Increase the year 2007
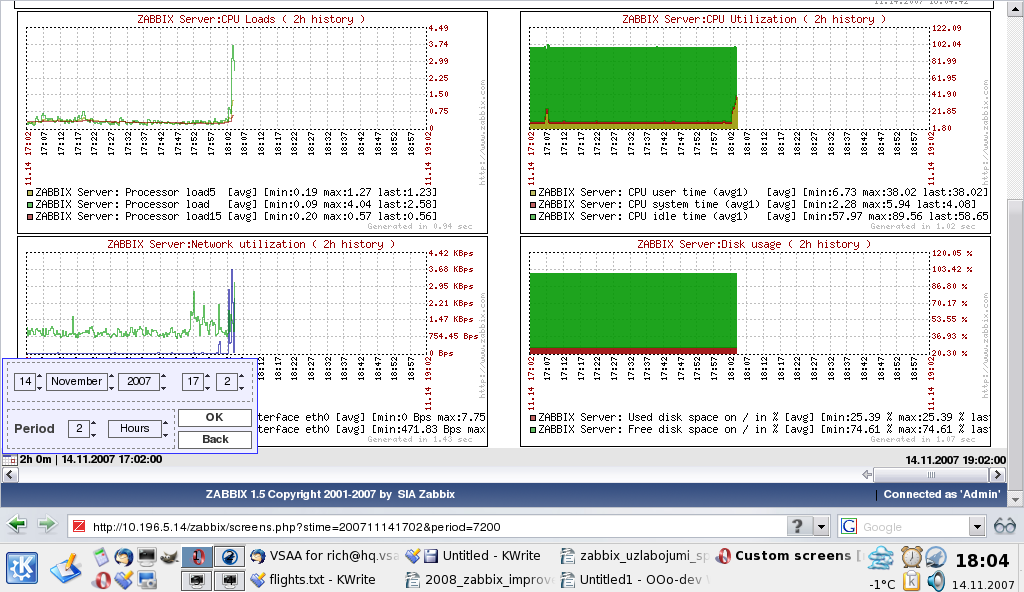The height and width of the screenshot is (592, 1024). (x=163, y=377)
